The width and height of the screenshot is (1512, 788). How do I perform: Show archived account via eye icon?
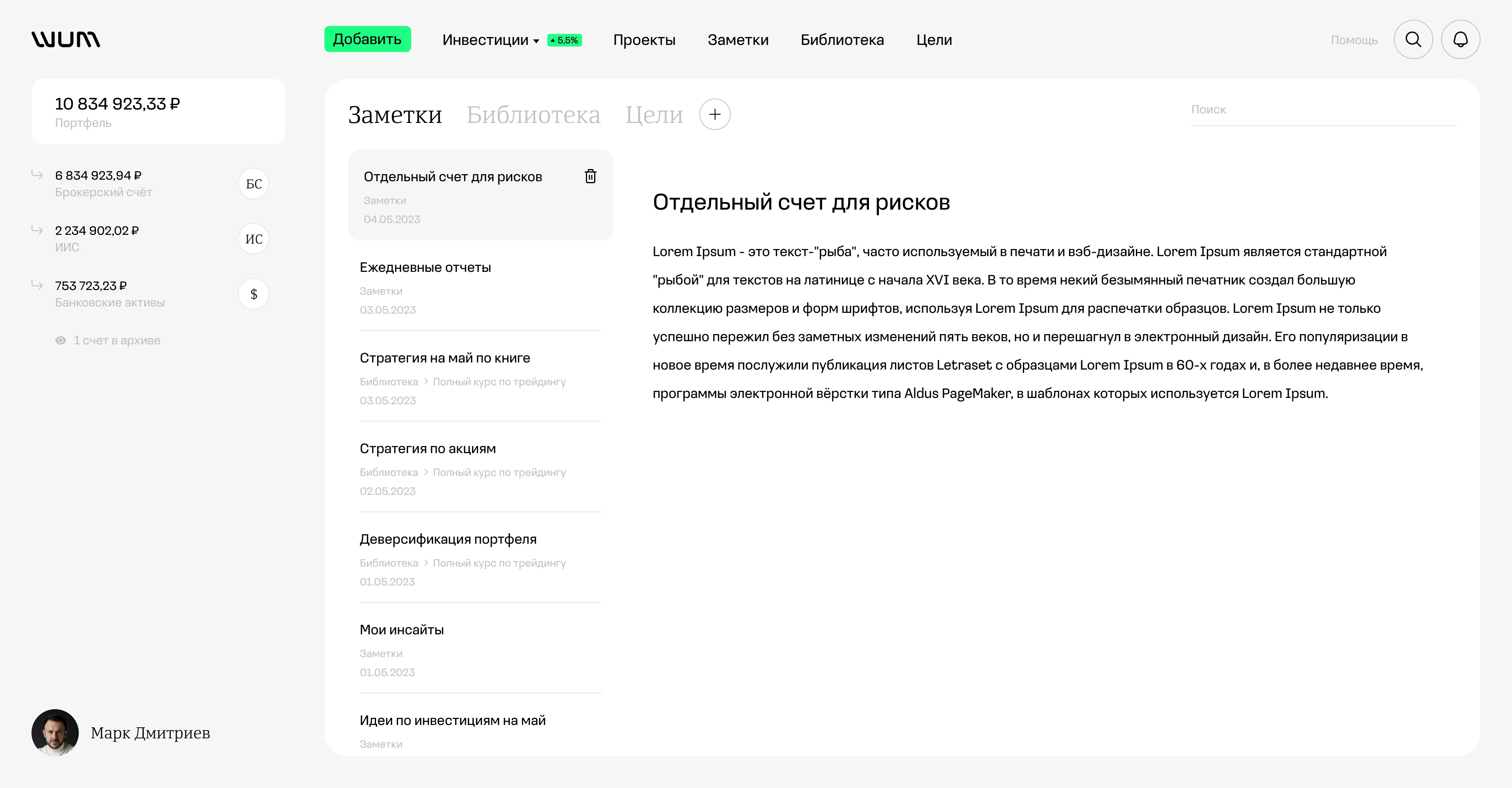pyautogui.click(x=61, y=340)
